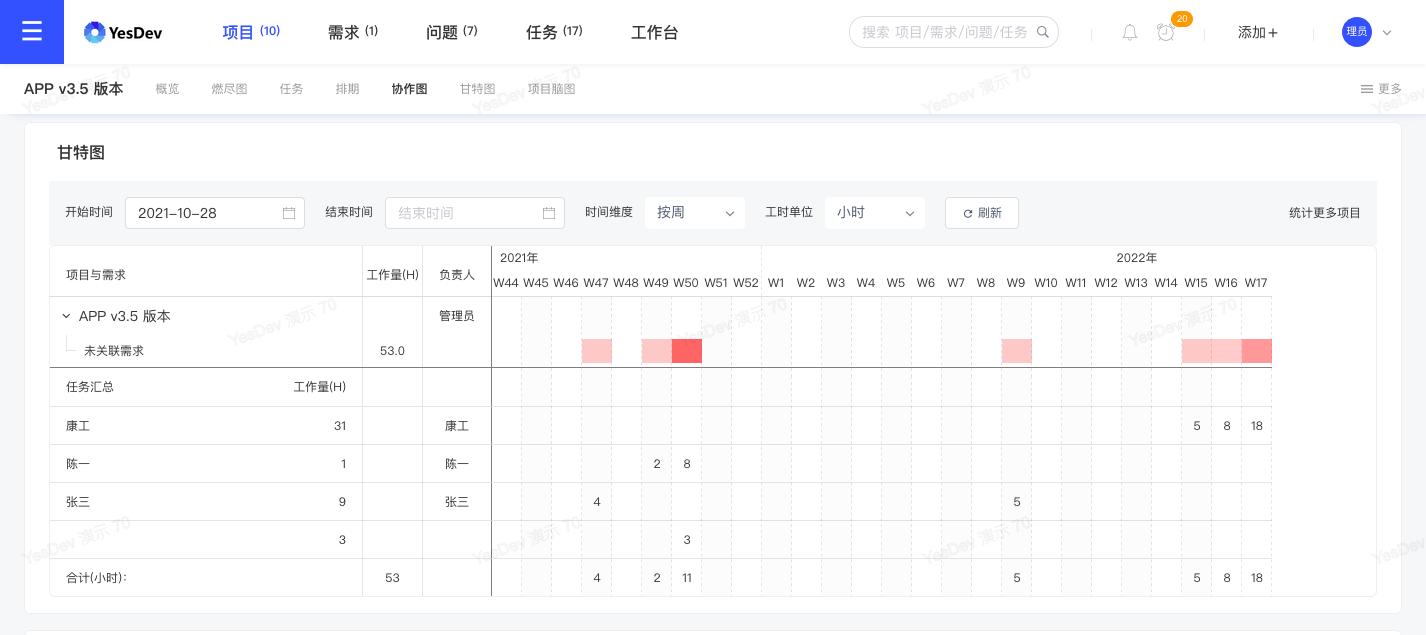Viewport: 1426px width, 635px height.
Task: Click the 刷新 refresh button
Action: pyautogui.click(x=982, y=213)
